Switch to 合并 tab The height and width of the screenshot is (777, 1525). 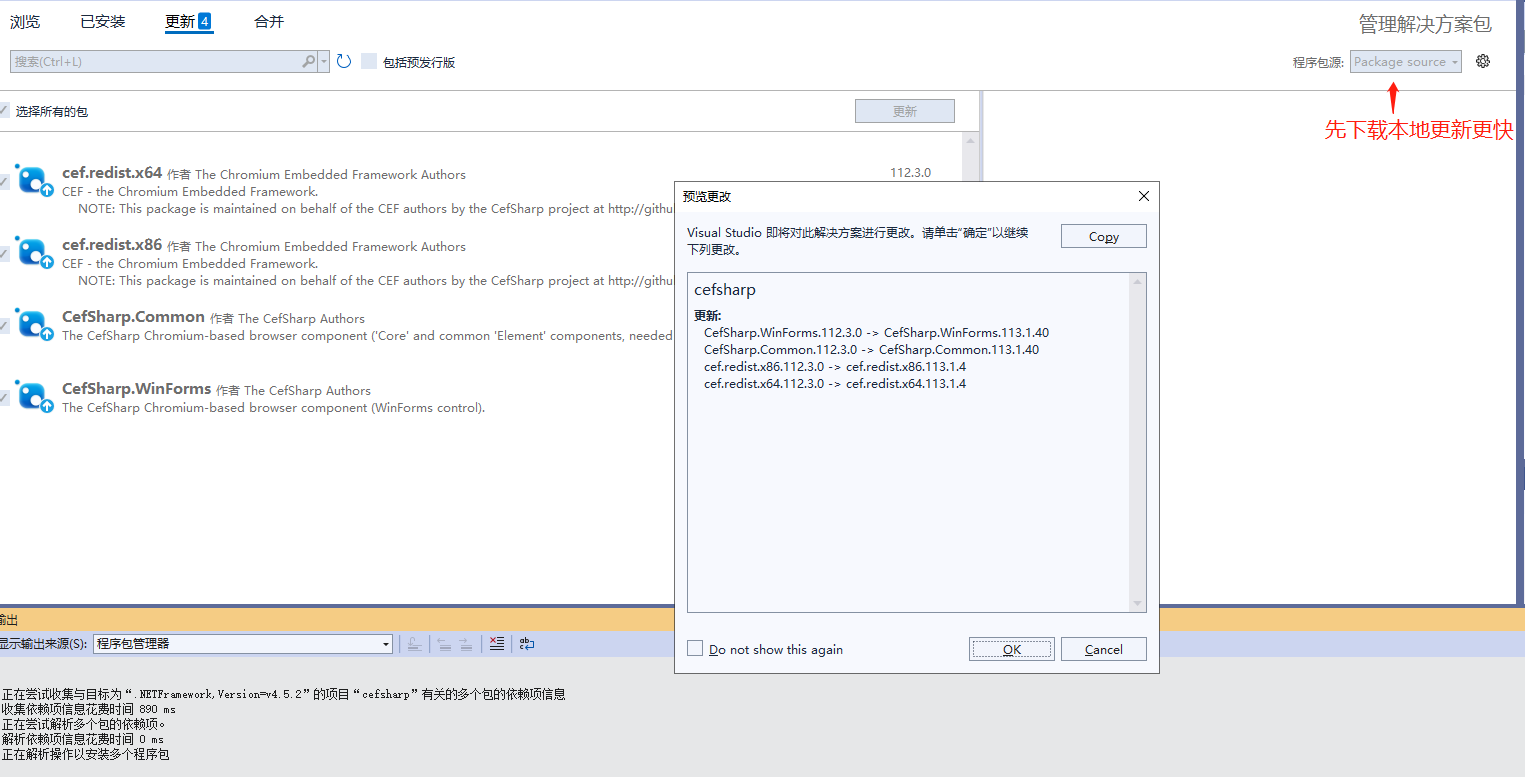[269, 21]
